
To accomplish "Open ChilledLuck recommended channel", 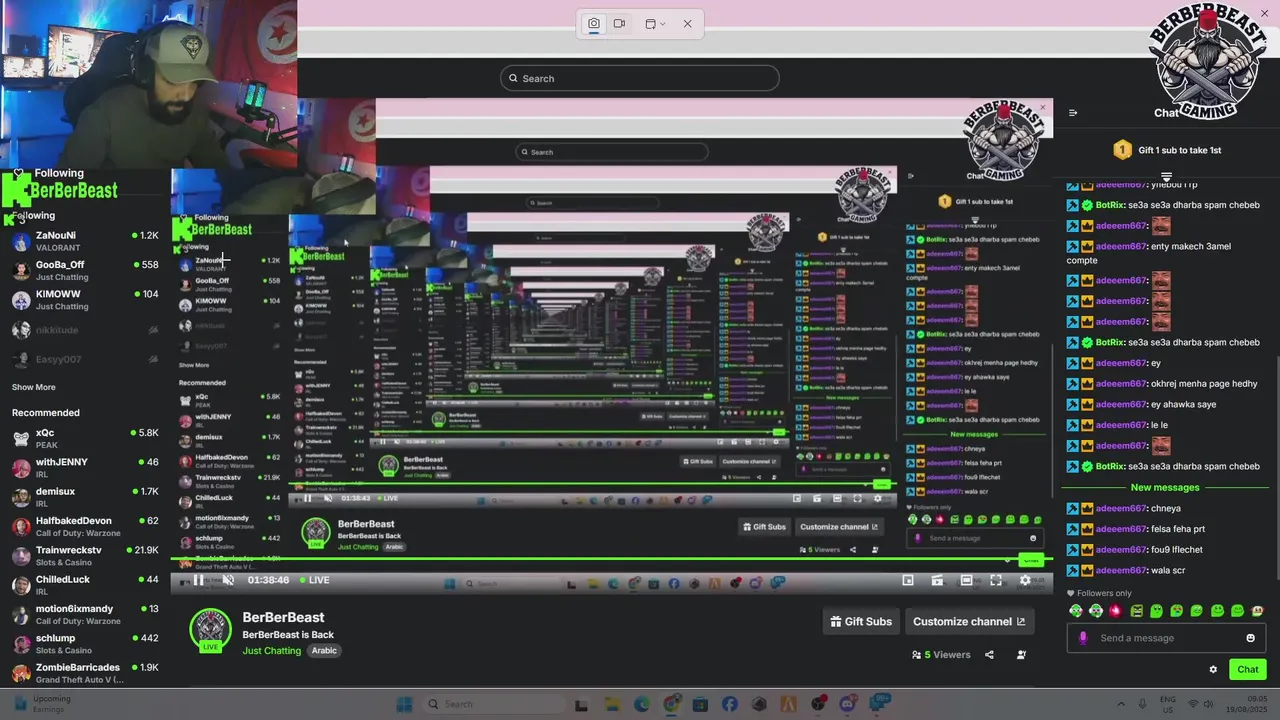I will [x=84, y=585].
